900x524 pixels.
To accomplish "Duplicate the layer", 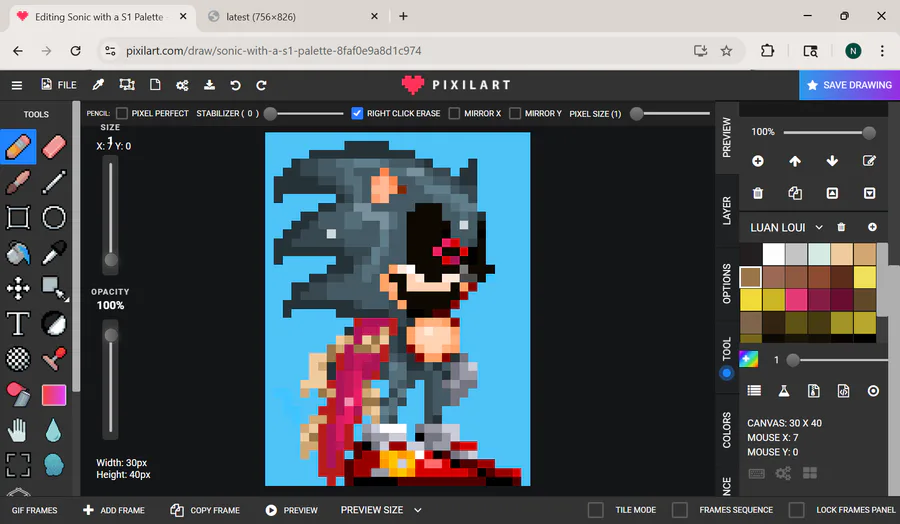I will point(795,193).
